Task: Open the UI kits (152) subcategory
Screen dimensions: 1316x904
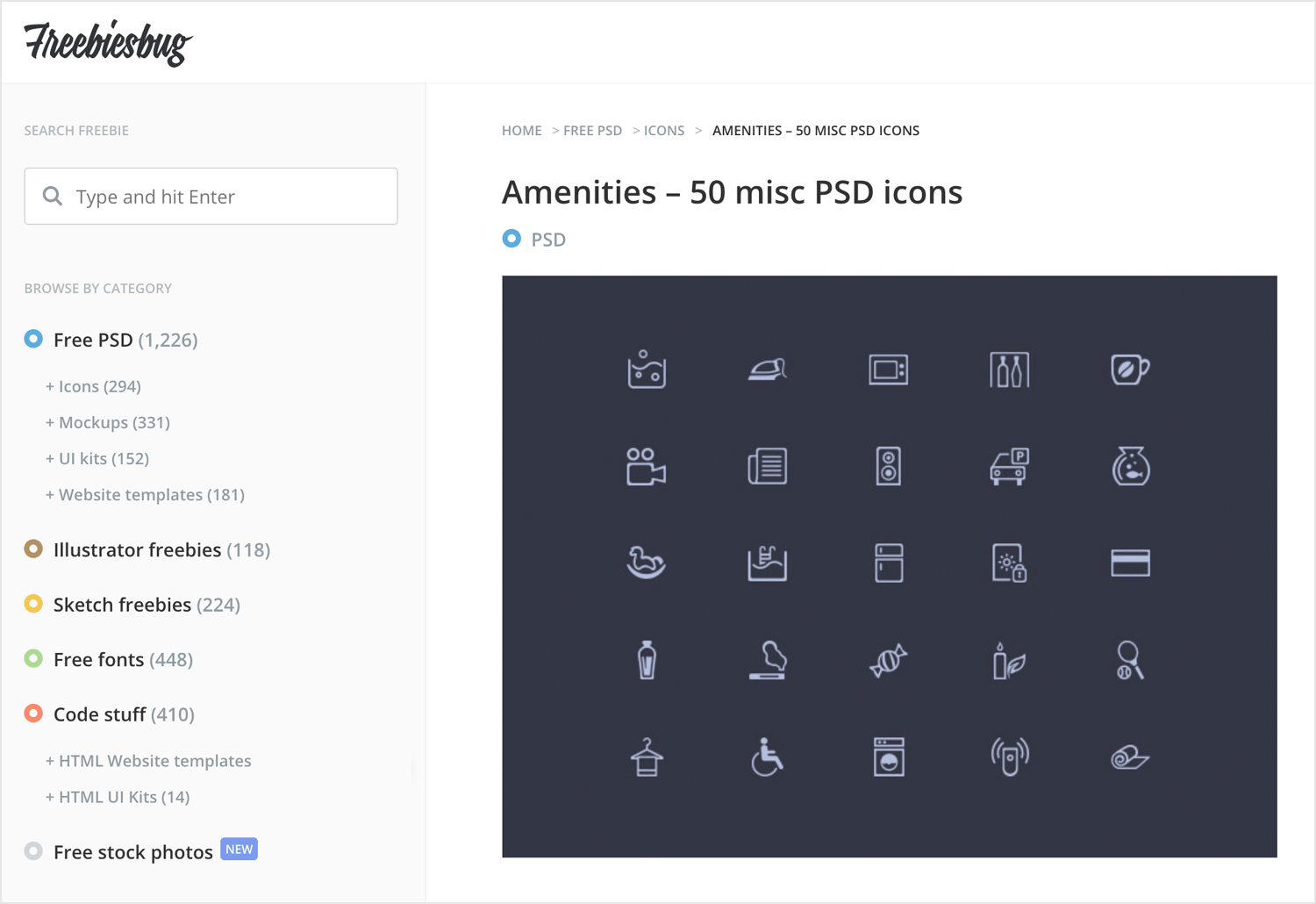Action: [x=97, y=458]
